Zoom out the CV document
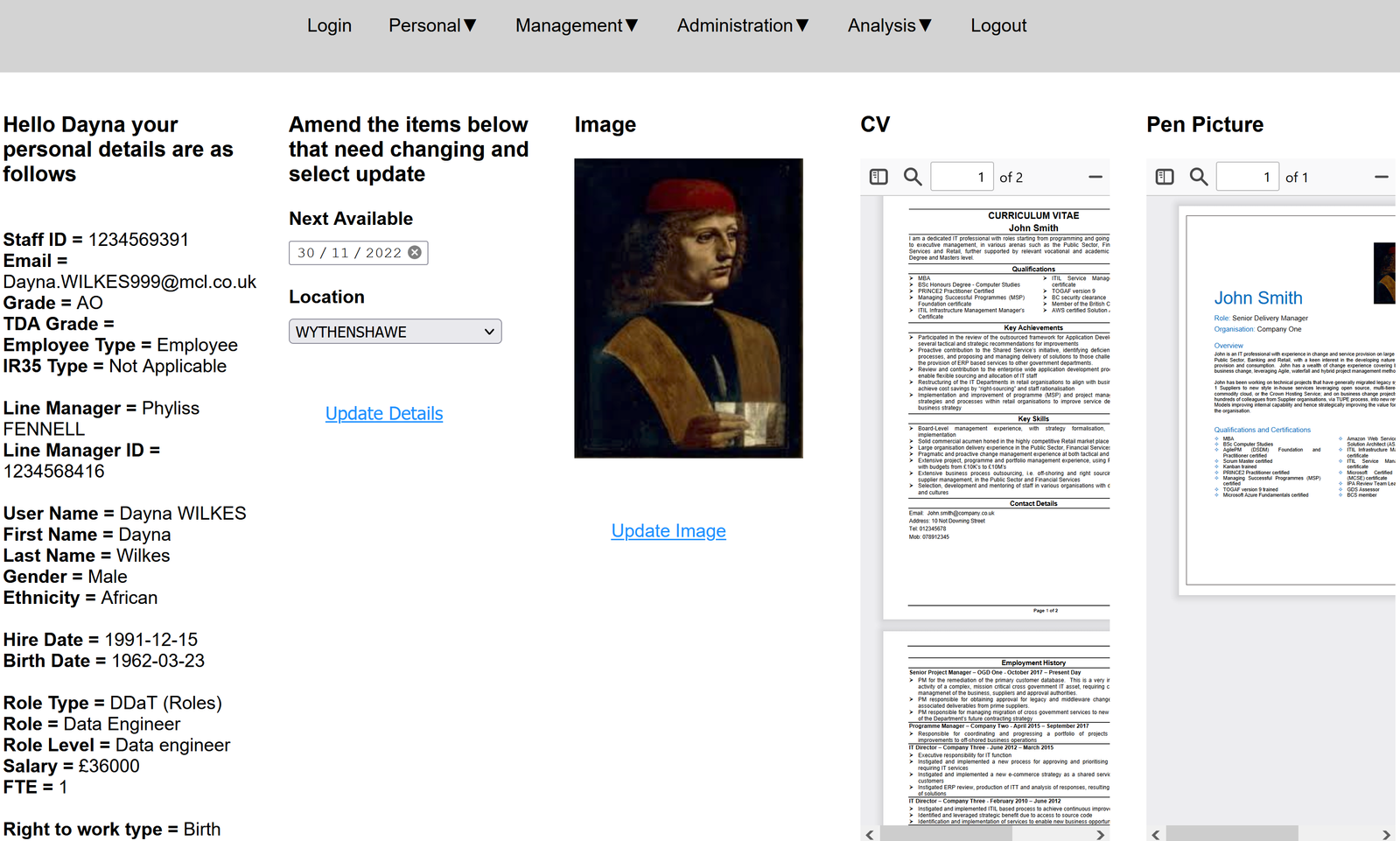Screen dimensions: 1400x841 [x=1095, y=177]
